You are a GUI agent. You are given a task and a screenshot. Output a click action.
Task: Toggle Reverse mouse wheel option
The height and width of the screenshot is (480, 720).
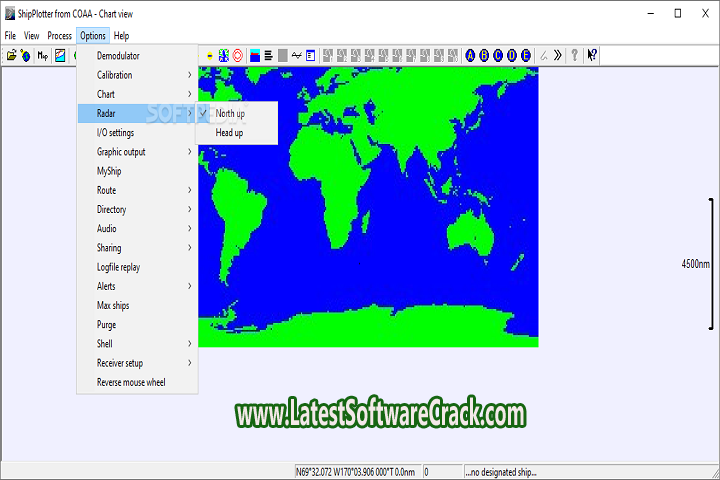(131, 382)
